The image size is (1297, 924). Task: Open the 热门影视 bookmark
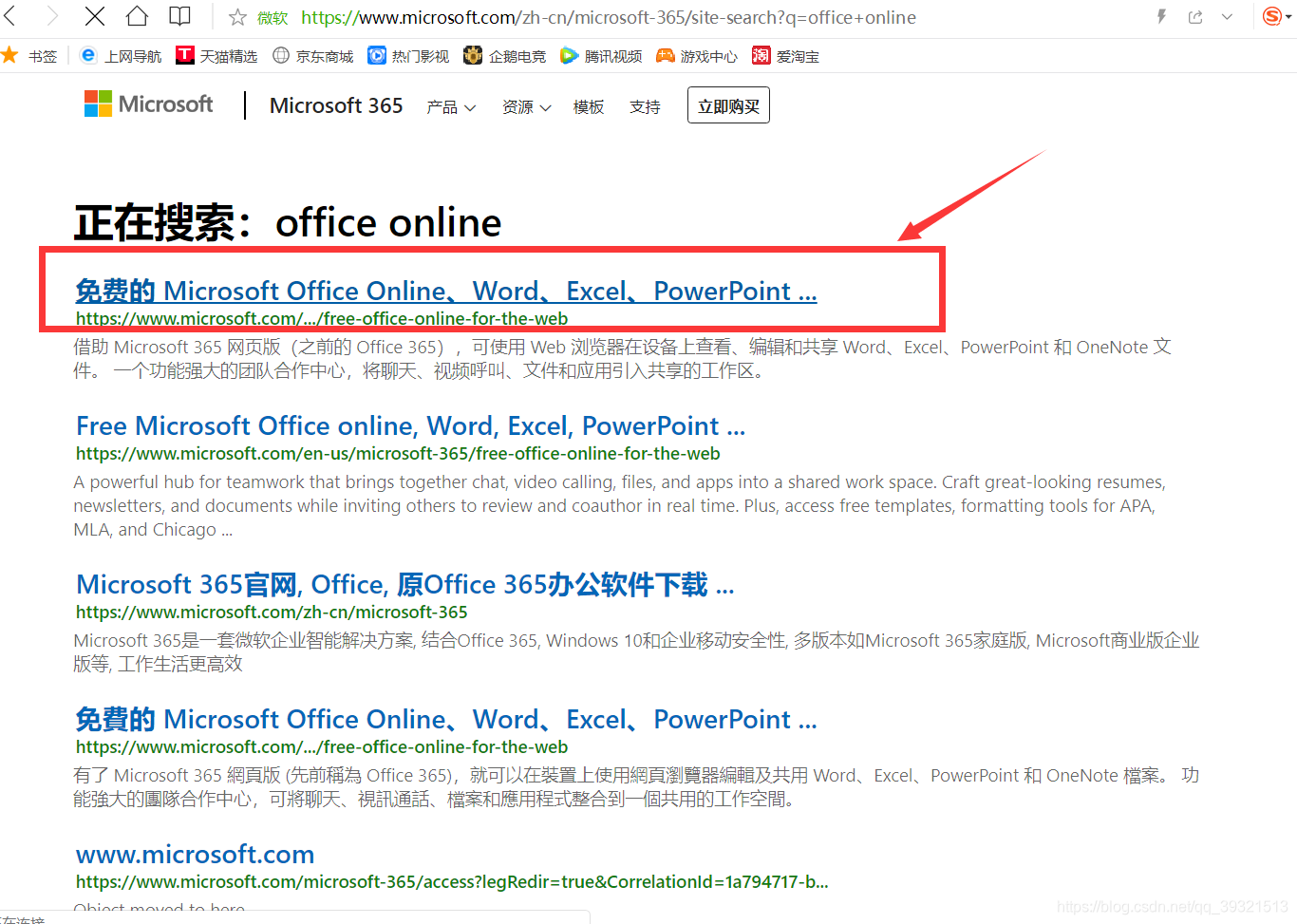pyautogui.click(x=408, y=56)
